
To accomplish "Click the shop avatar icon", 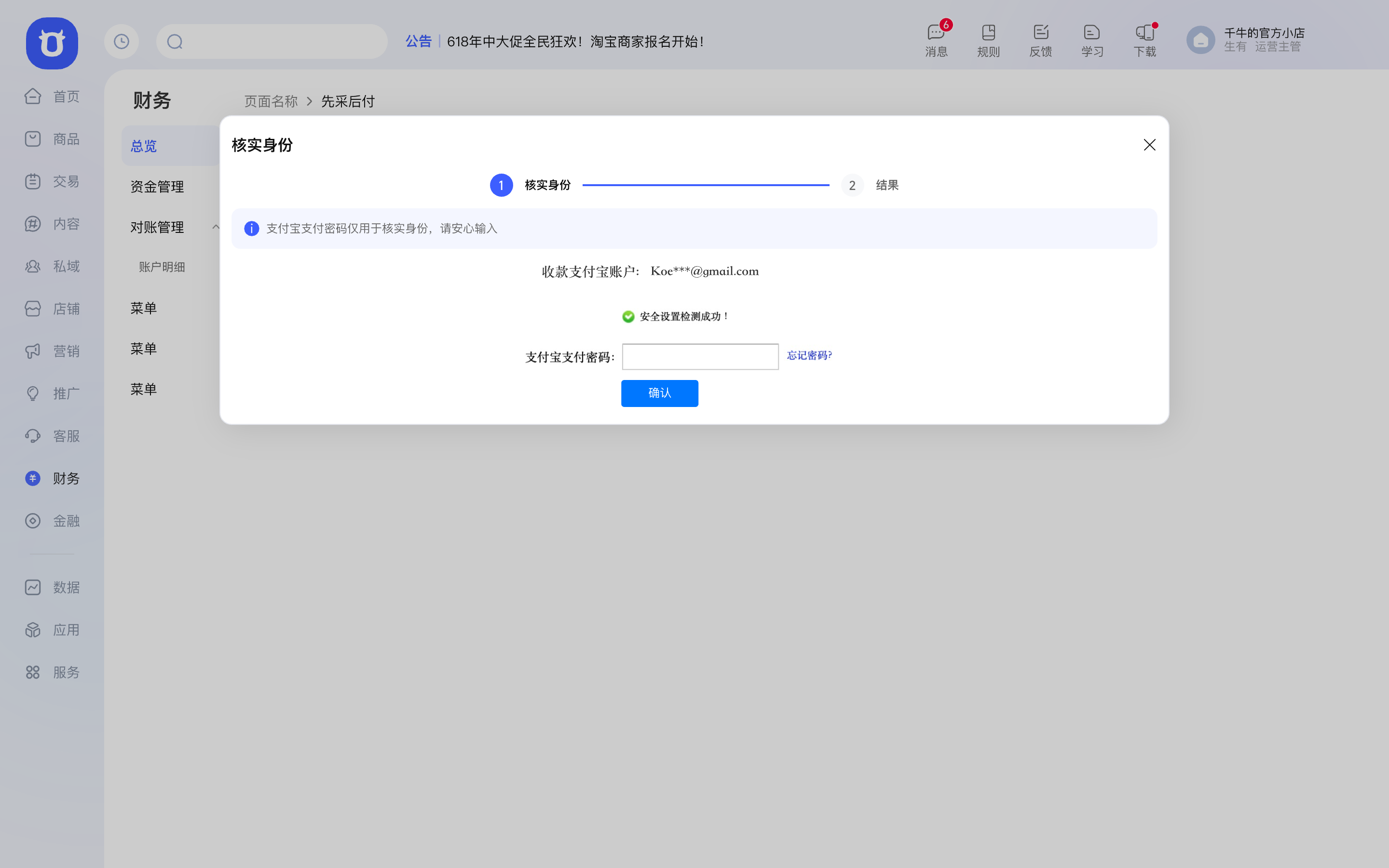I will (1201, 40).
